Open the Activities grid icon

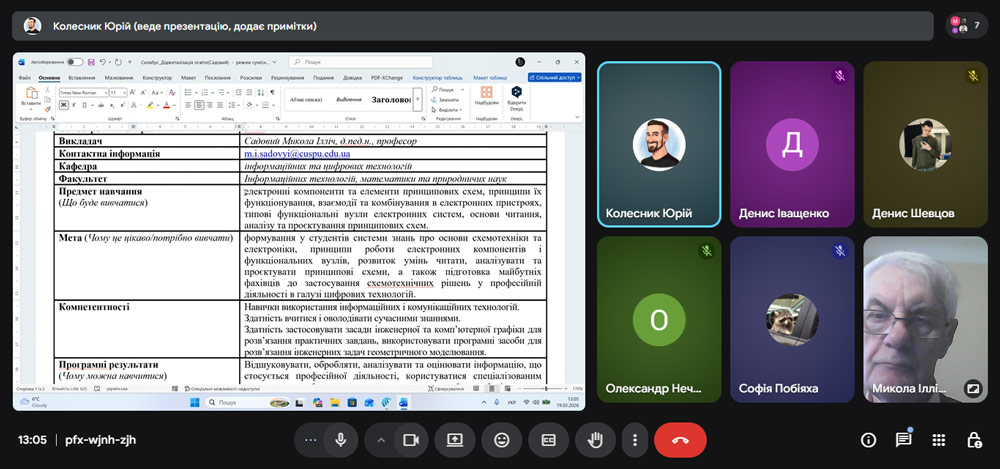tap(938, 440)
